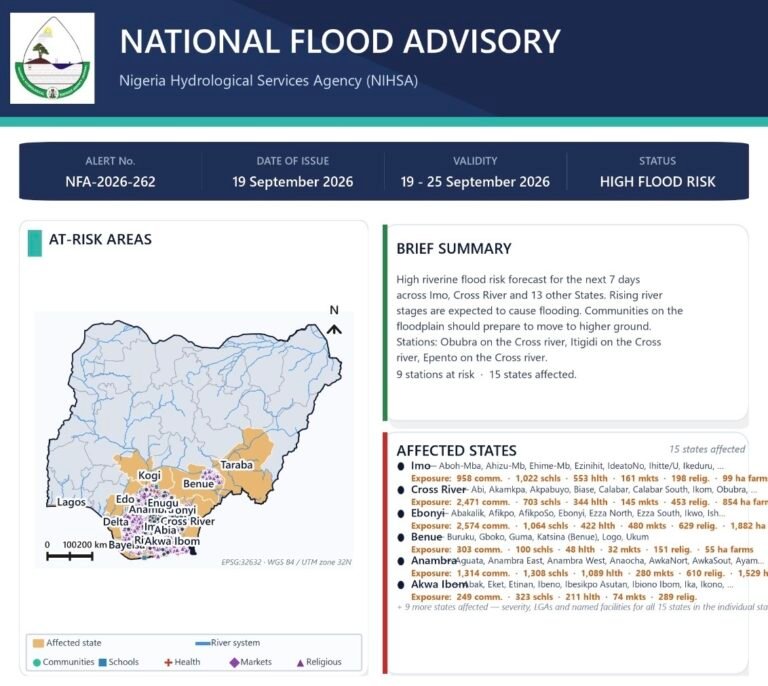Click the alert number NFA-2026-262

110,182
